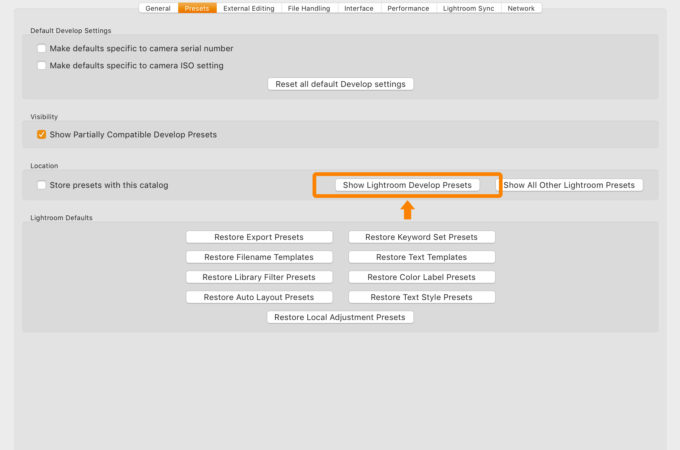Viewport: 680px width, 450px height.
Task: Click Restore Local Adjustment Presets
Action: (x=340, y=317)
